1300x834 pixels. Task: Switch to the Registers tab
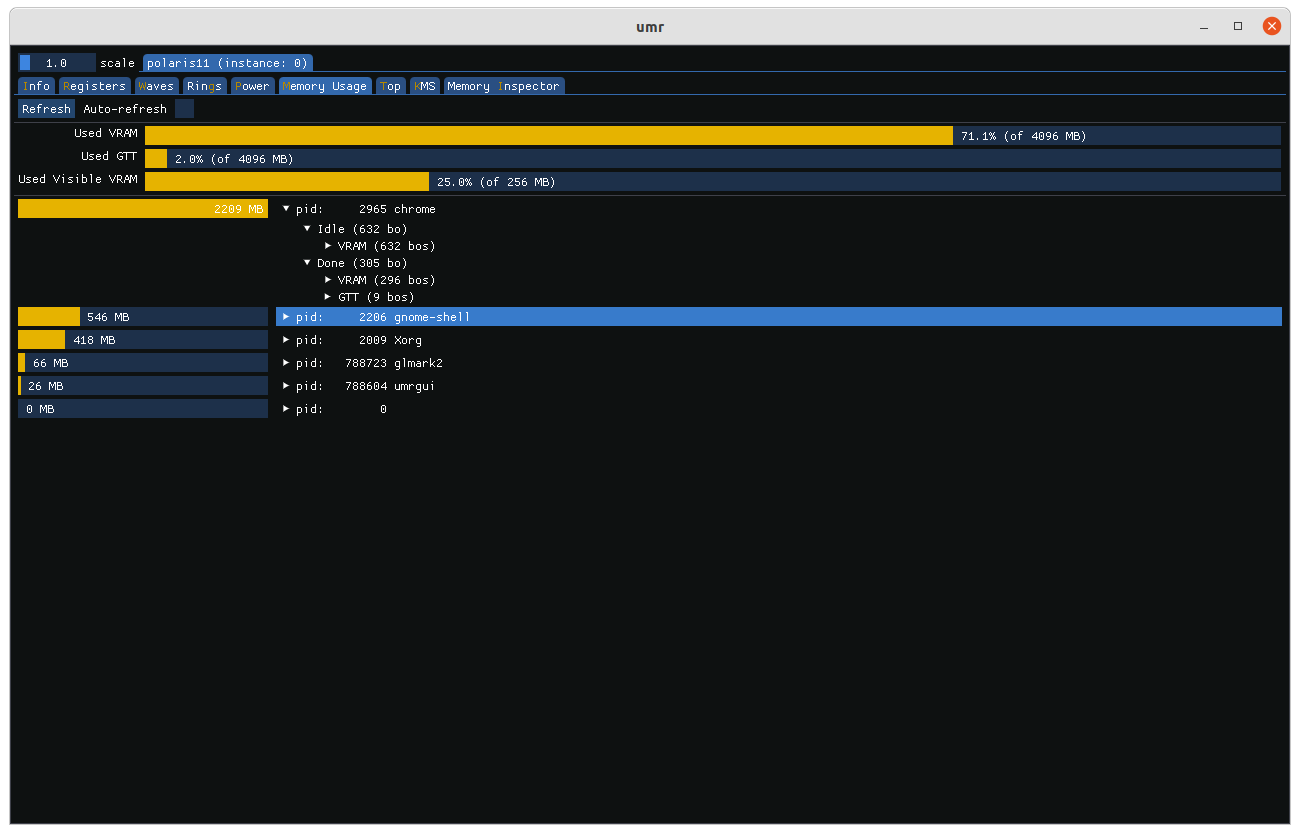click(x=94, y=86)
